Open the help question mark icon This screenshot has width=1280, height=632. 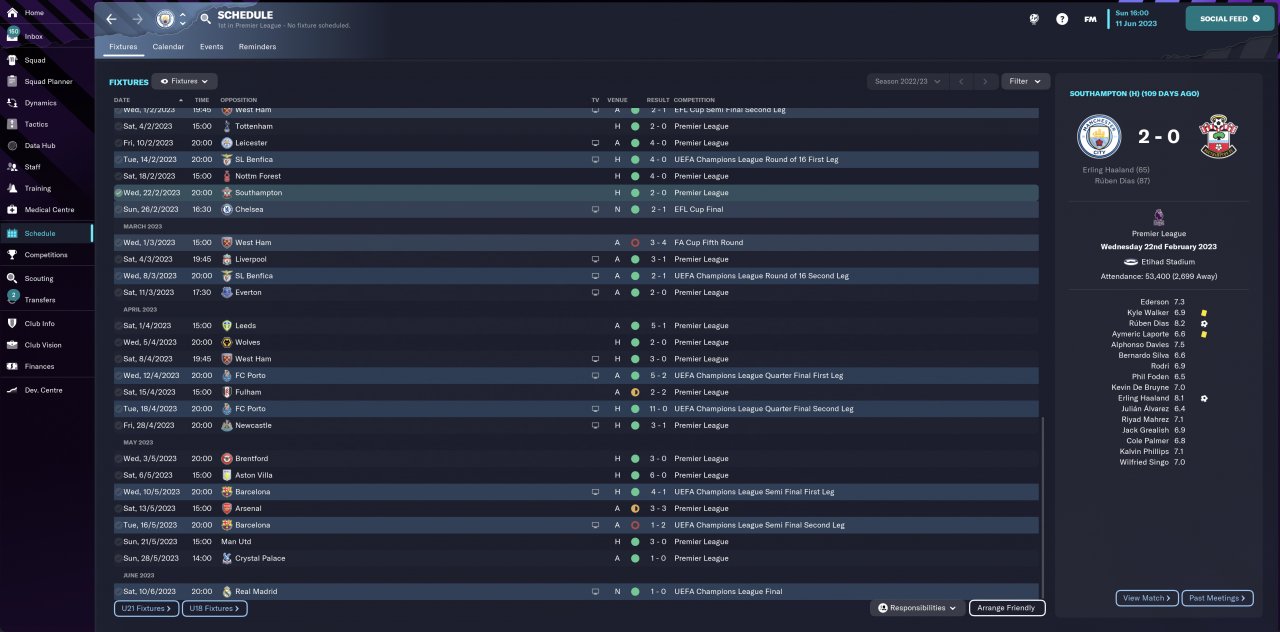click(x=1062, y=18)
